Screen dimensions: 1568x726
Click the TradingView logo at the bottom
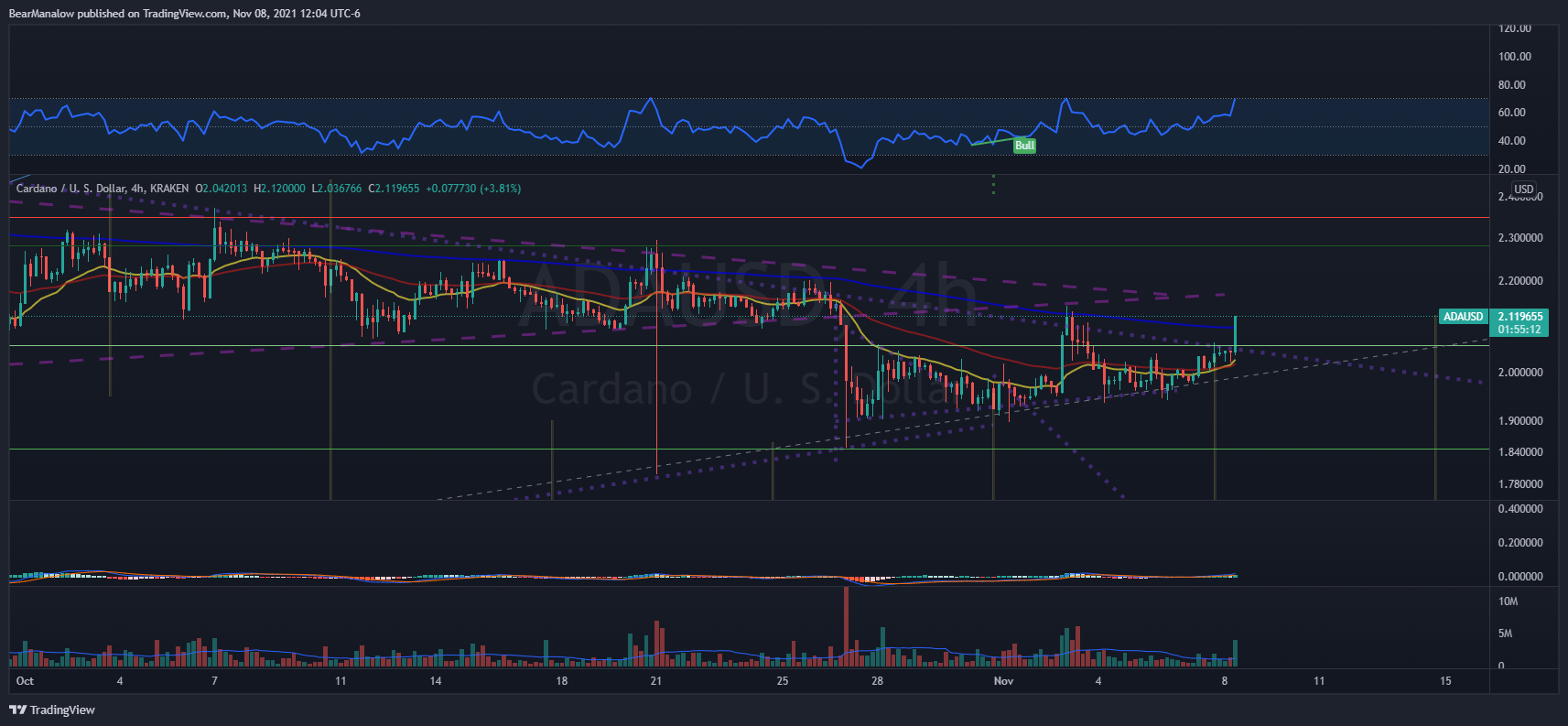(52, 710)
